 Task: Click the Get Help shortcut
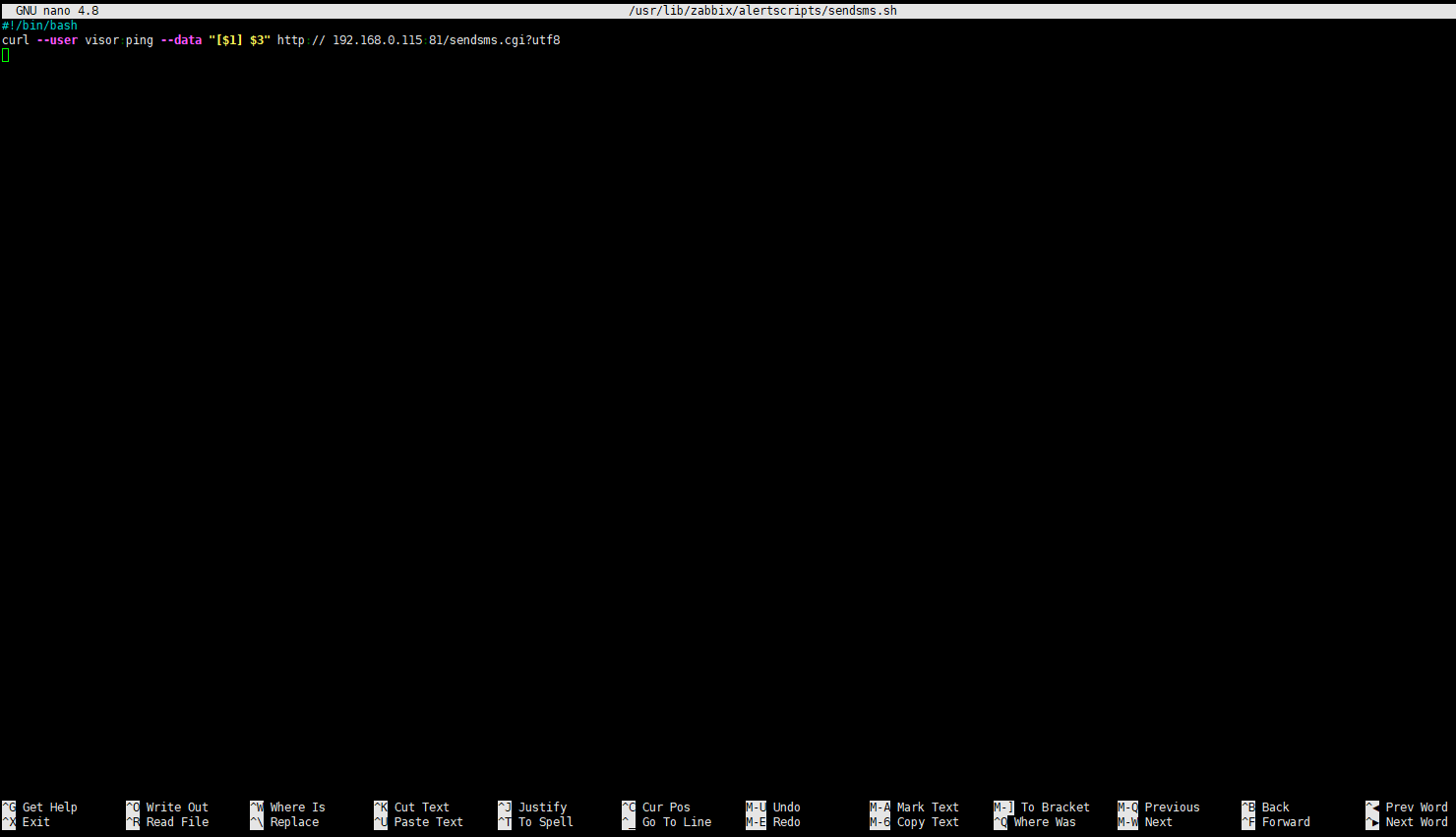49,807
